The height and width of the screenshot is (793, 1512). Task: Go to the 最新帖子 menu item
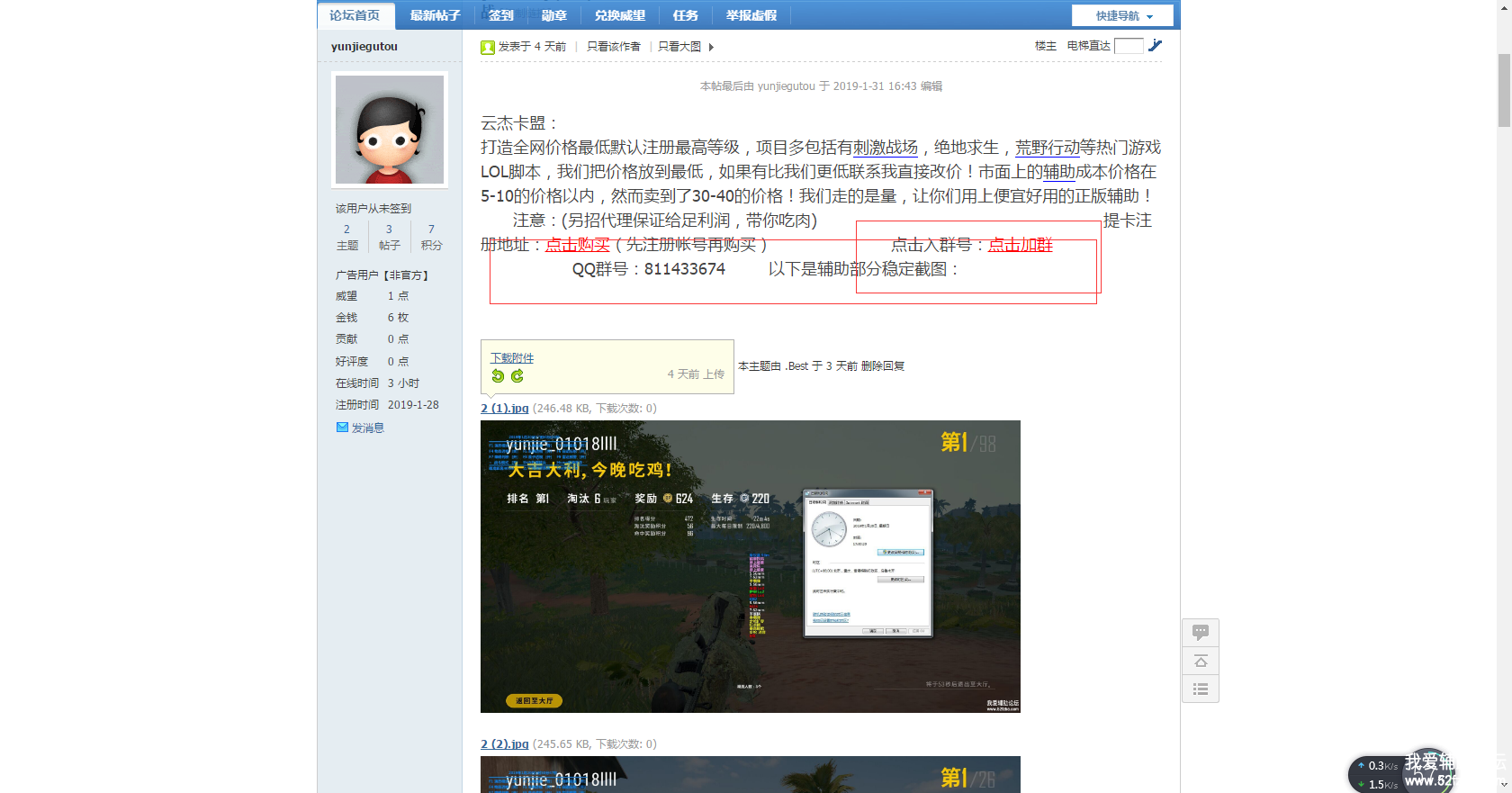[435, 15]
